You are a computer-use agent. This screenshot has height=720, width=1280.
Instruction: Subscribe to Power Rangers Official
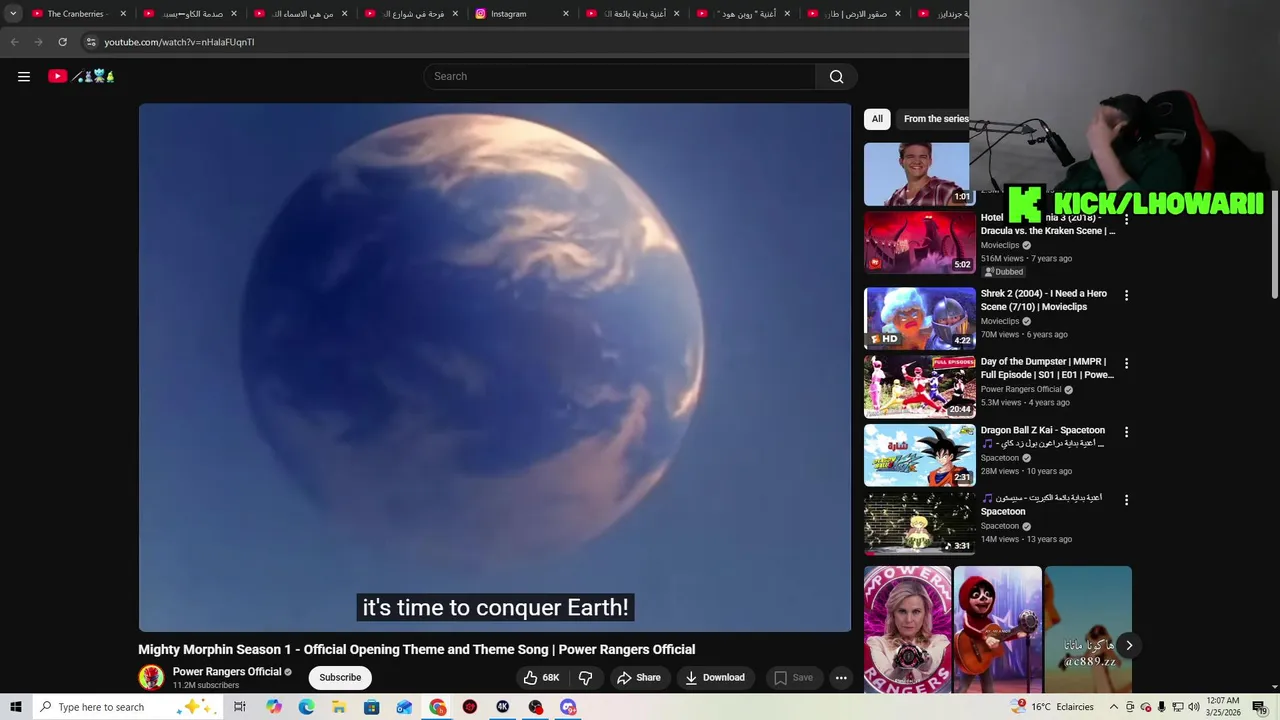pos(340,677)
